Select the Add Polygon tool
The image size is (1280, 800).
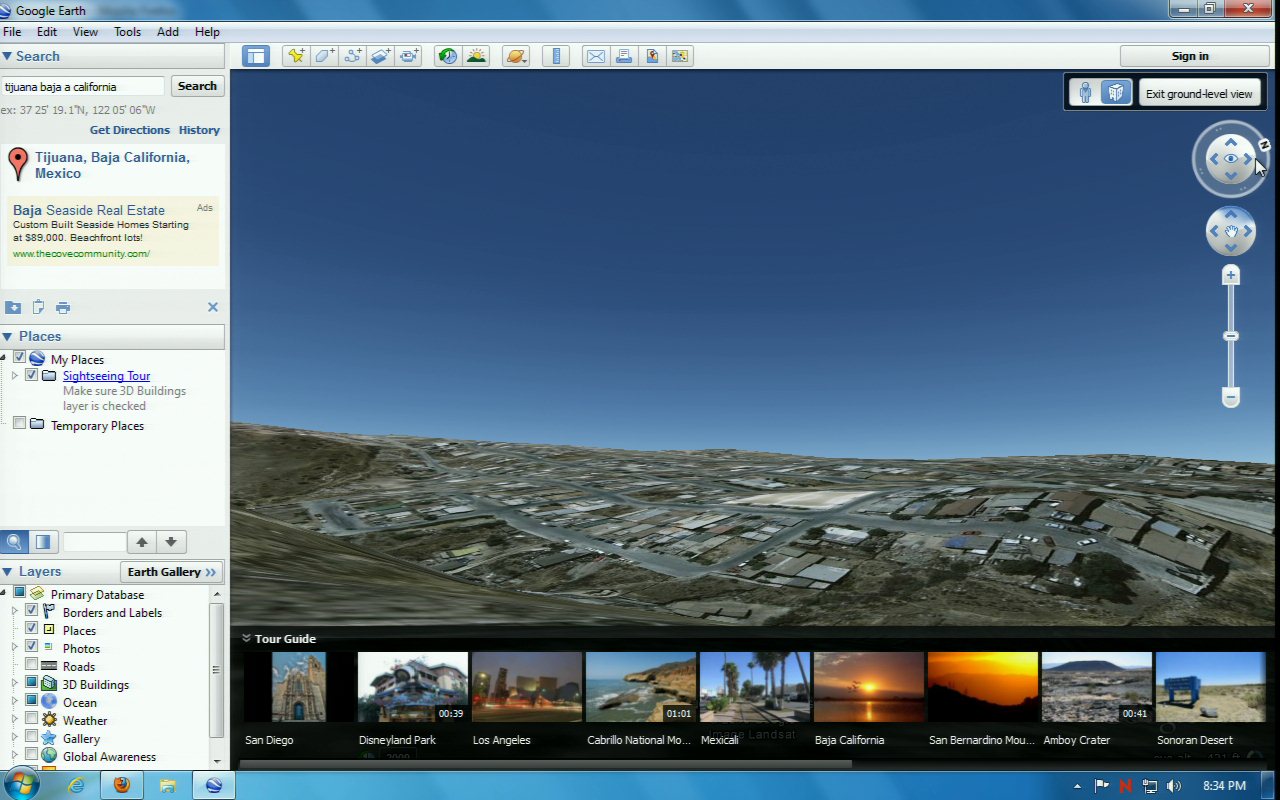324,56
